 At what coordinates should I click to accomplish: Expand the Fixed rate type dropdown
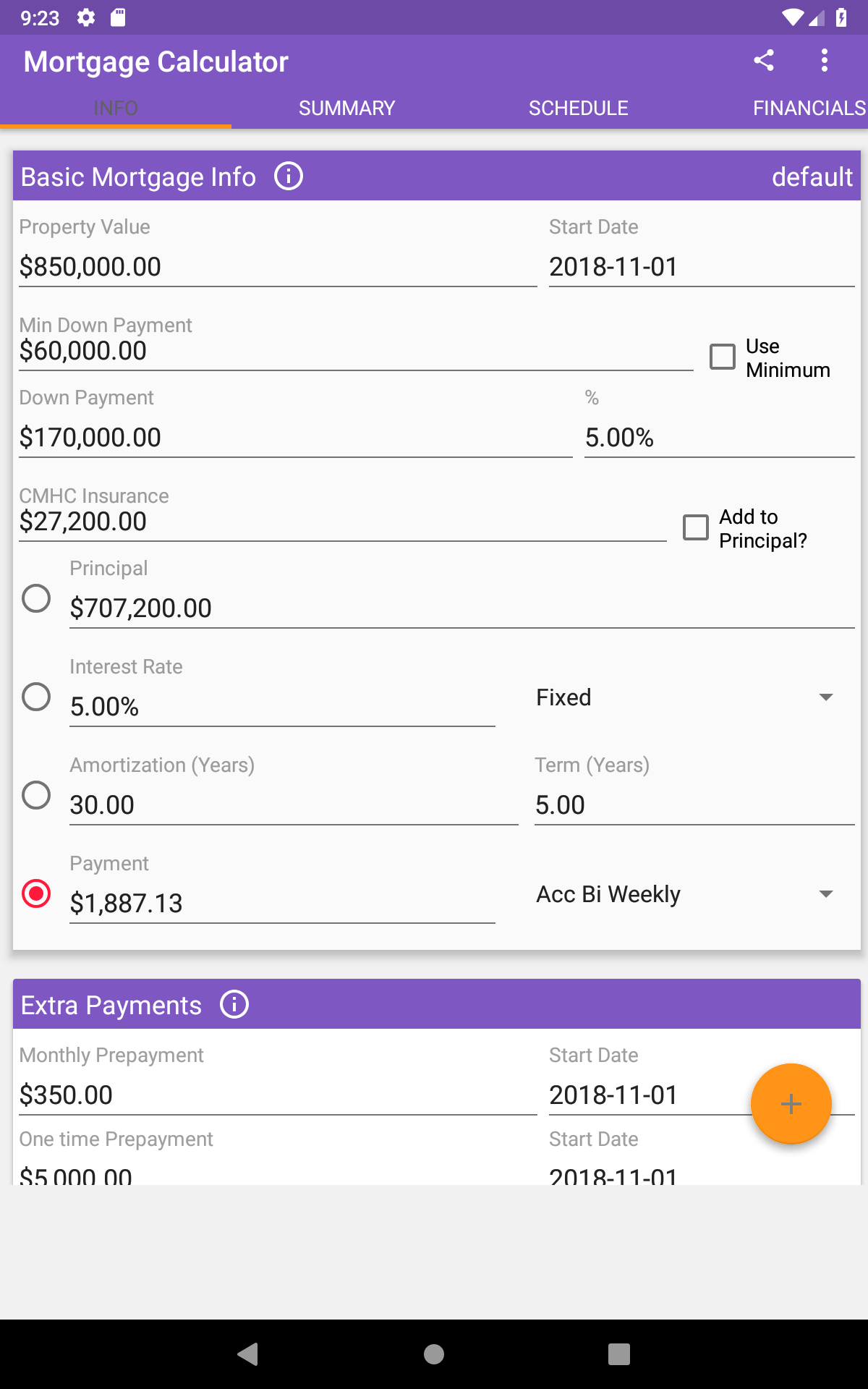click(x=684, y=697)
